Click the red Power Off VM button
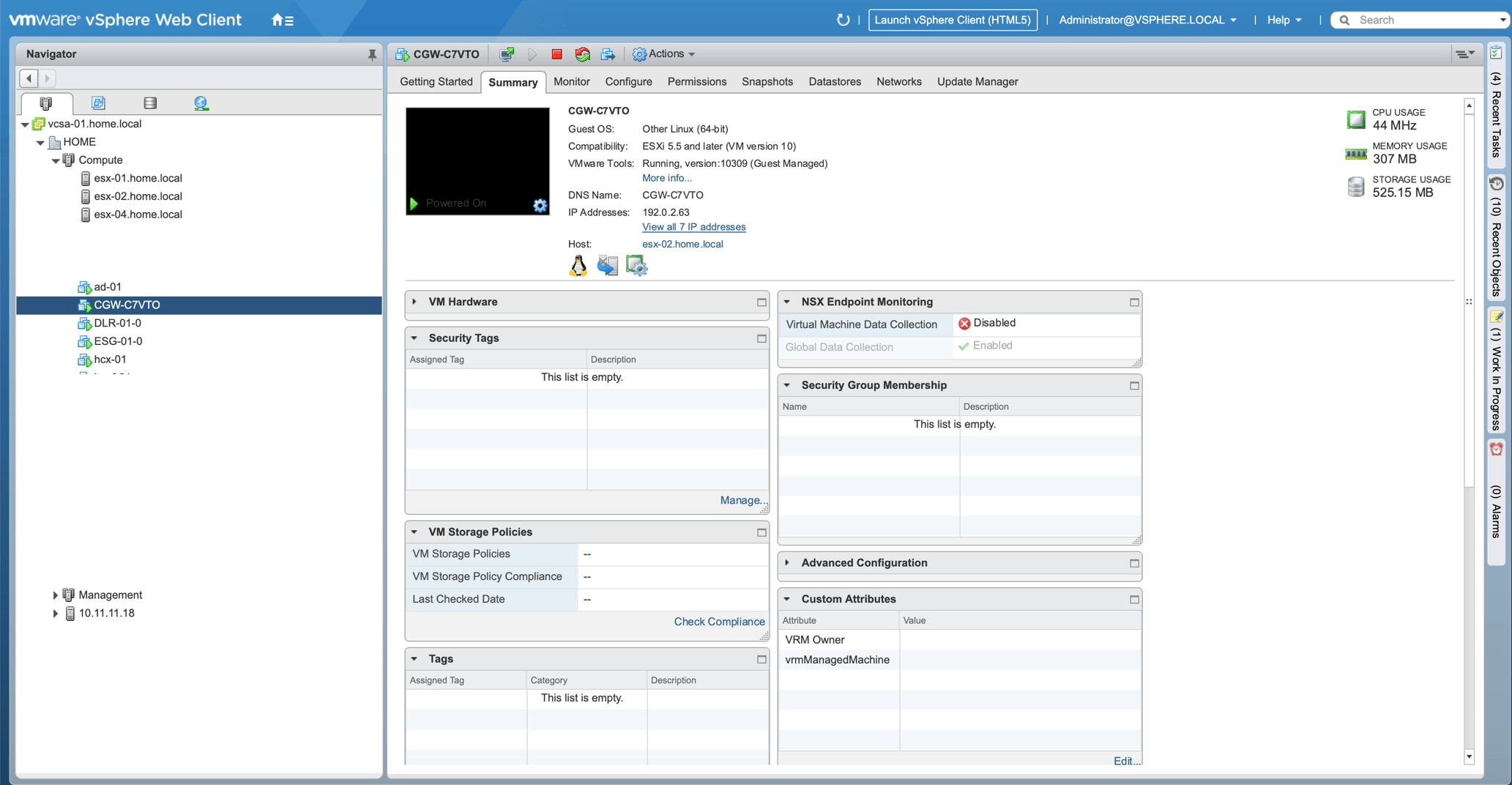Screen dimensions: 1512x785 pyautogui.click(x=556, y=54)
